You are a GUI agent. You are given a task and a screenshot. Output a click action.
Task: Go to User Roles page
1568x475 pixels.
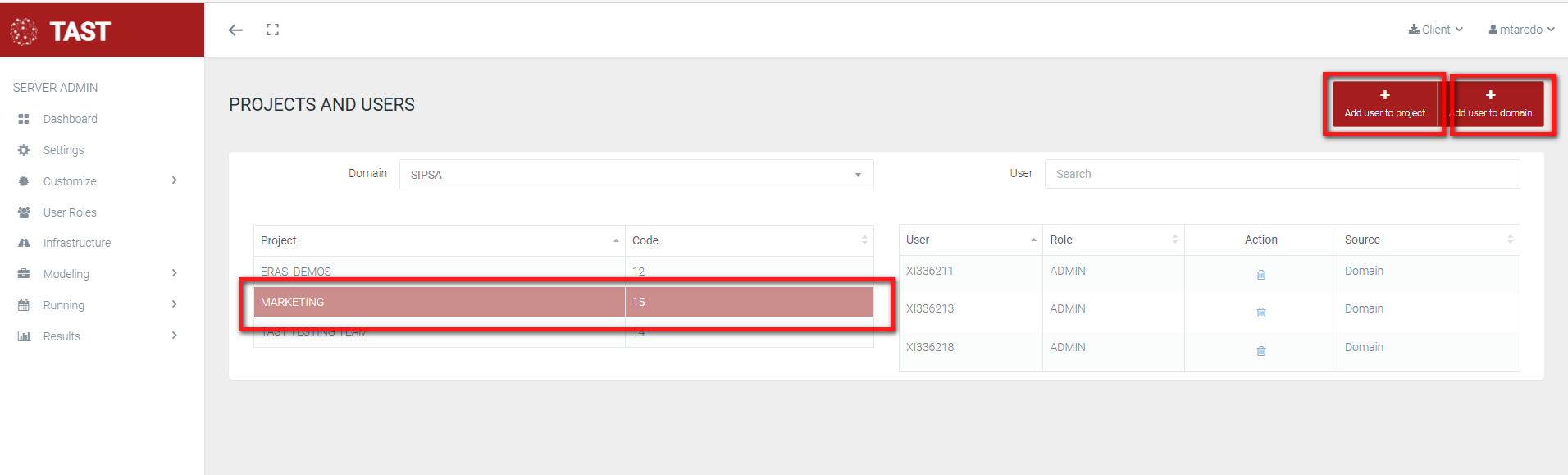(x=70, y=212)
